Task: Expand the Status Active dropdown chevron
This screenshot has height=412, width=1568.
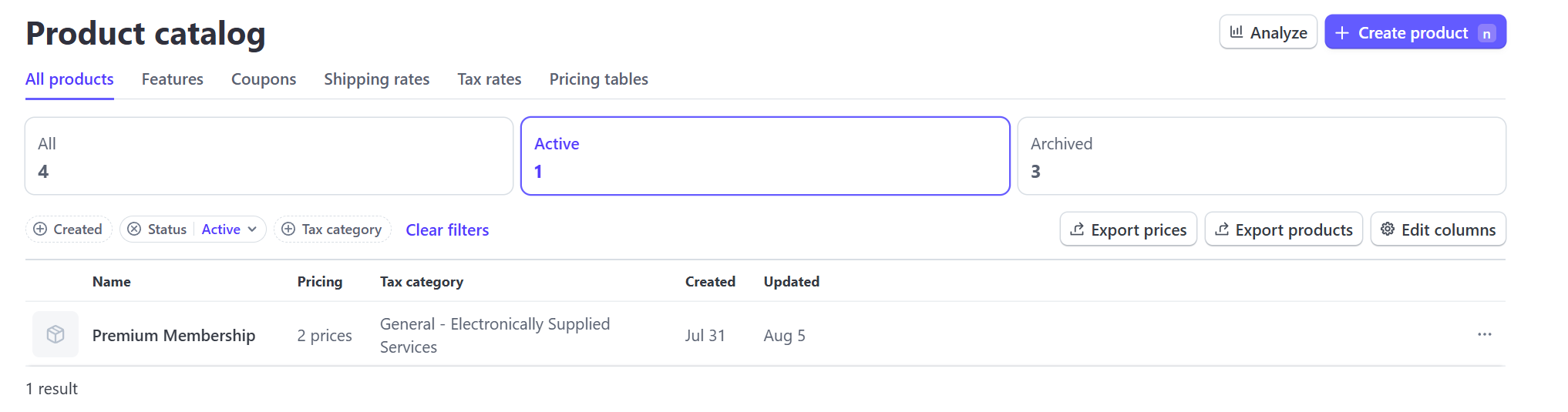Action: click(x=252, y=229)
